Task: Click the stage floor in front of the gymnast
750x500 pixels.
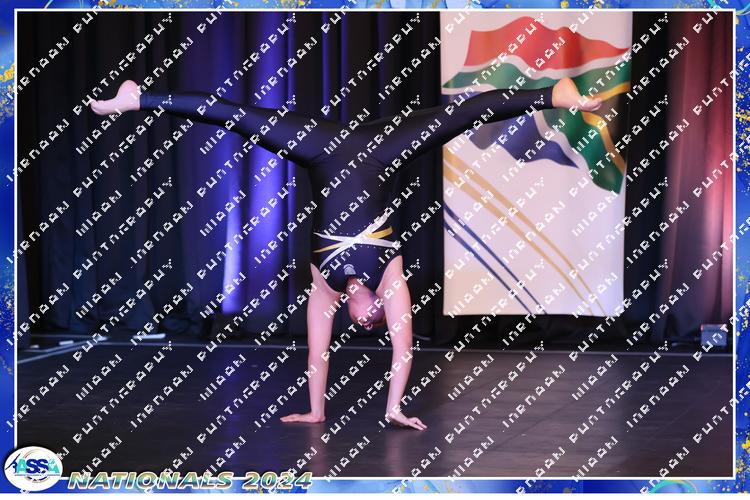Action: pyautogui.click(x=360, y=450)
